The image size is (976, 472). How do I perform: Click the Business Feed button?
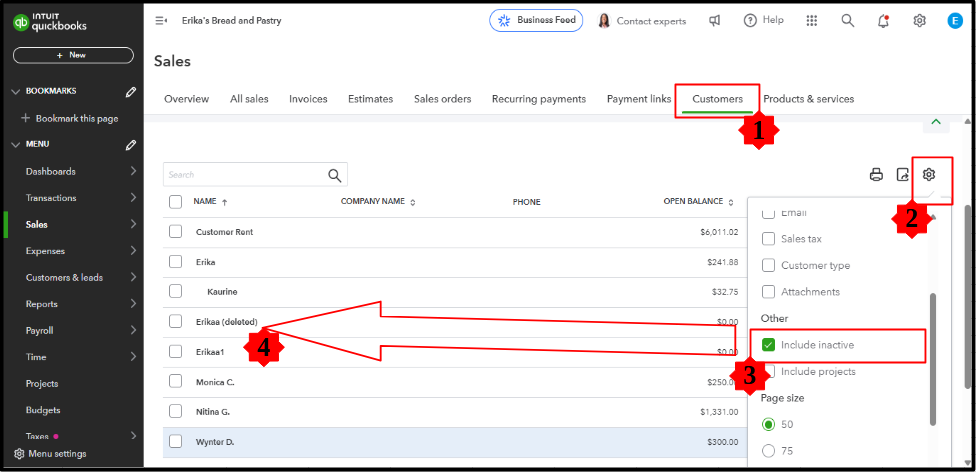(536, 21)
